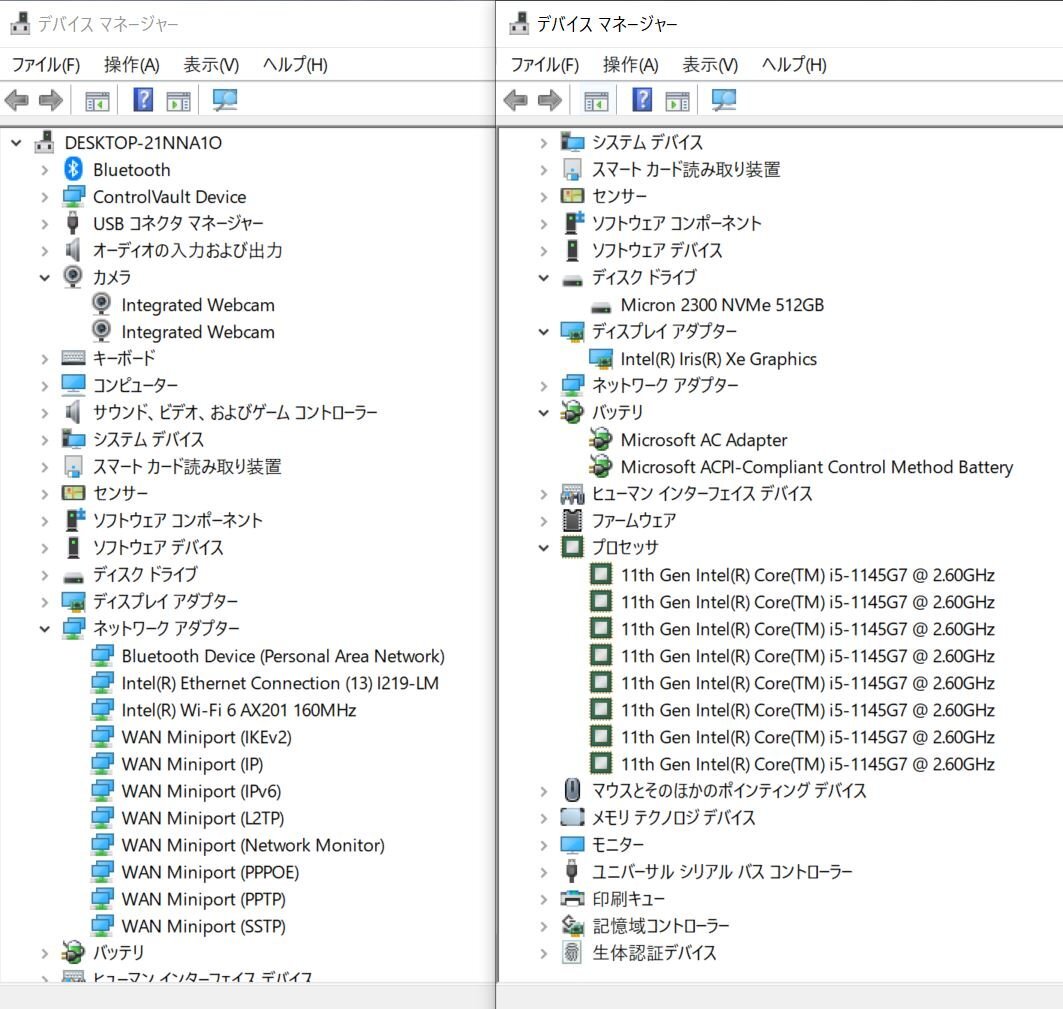The height and width of the screenshot is (1009, 1063).
Task: Select Microsoft ACPI-Compliant Control Method Battery
Action: coord(817,467)
